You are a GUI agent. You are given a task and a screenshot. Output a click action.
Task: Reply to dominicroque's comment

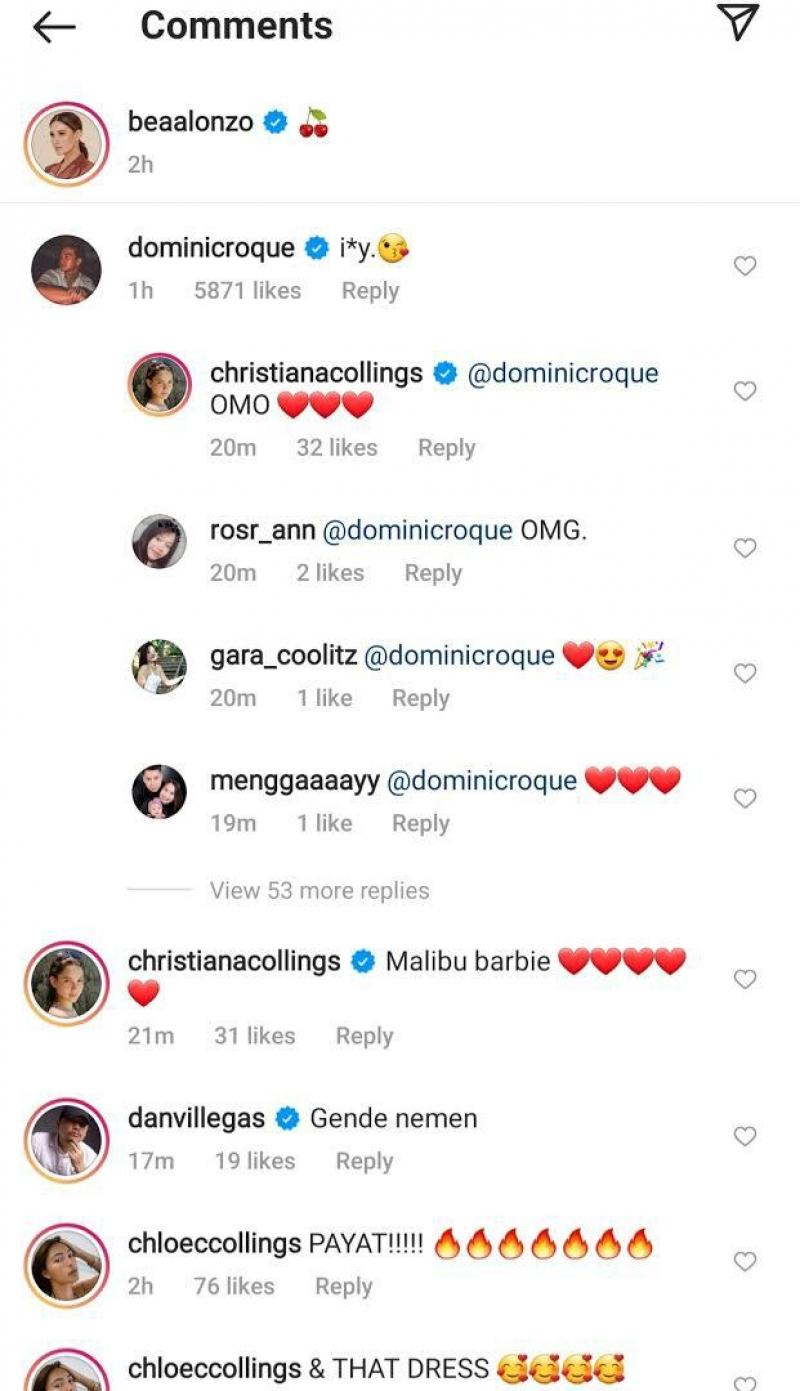click(x=370, y=291)
